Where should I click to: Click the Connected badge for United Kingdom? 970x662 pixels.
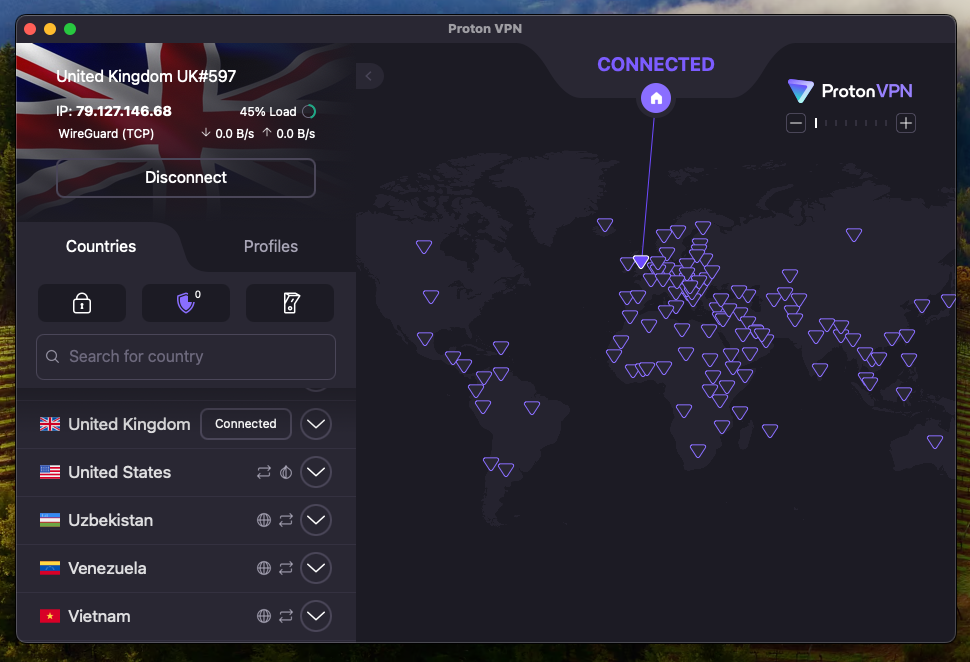tap(246, 424)
